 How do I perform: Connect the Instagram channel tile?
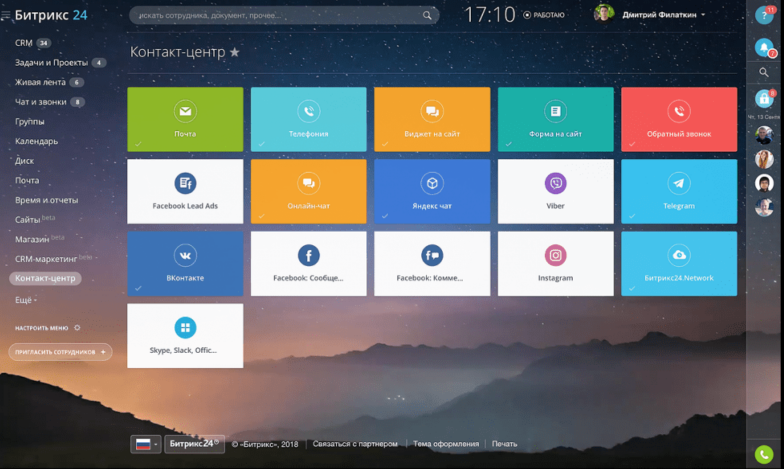pyautogui.click(x=556, y=264)
